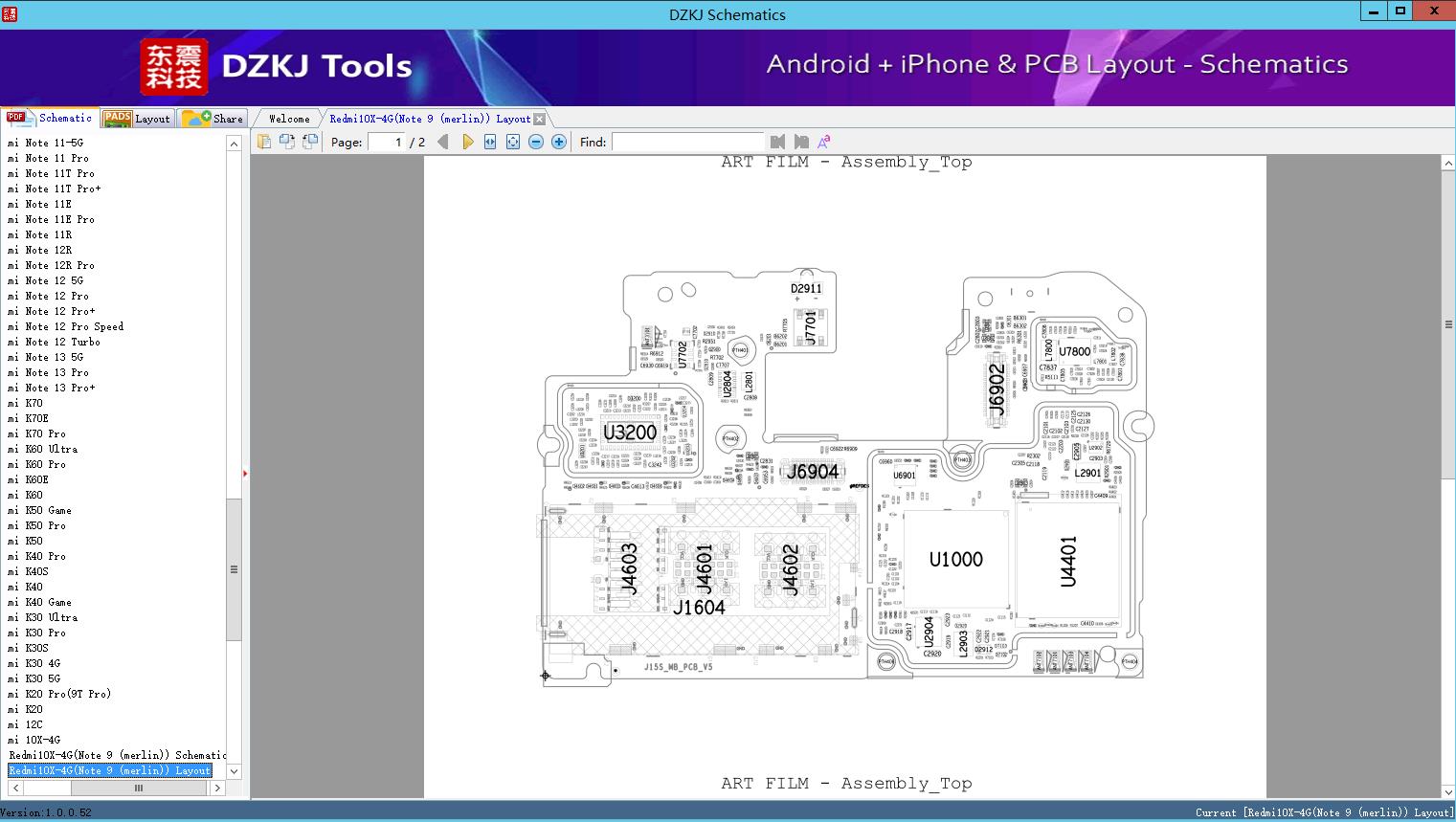1456x822 pixels.
Task: Click the second page-copy toolbar icon
Action: (286, 142)
